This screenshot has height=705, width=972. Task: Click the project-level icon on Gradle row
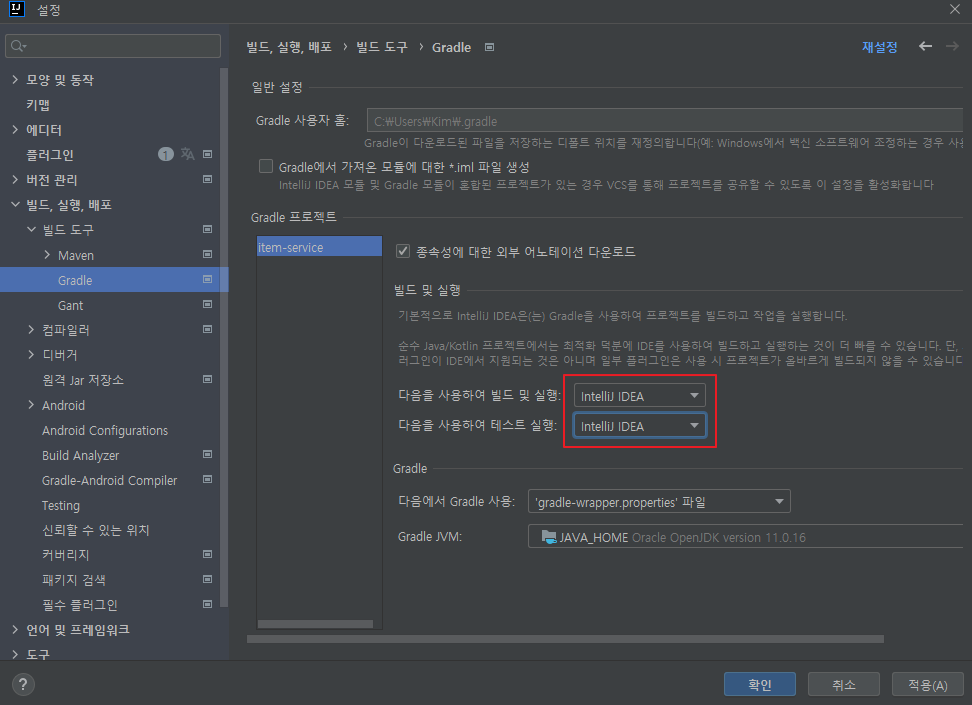click(x=208, y=280)
